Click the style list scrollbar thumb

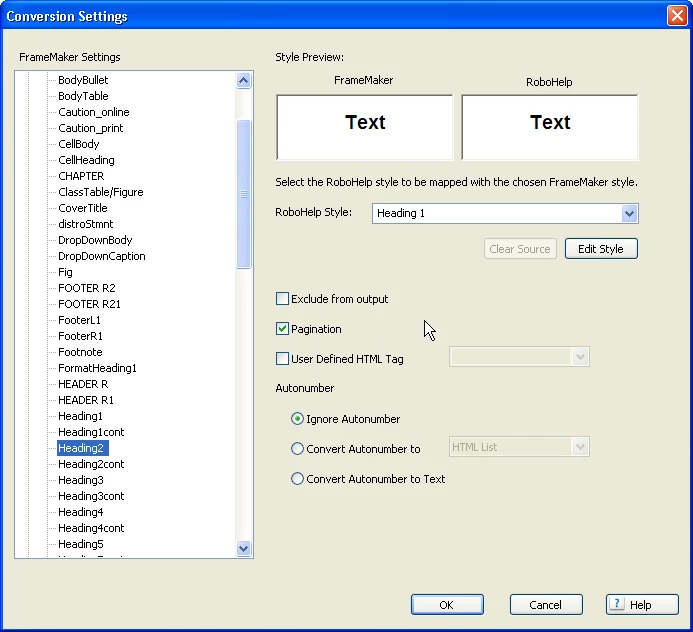click(244, 194)
